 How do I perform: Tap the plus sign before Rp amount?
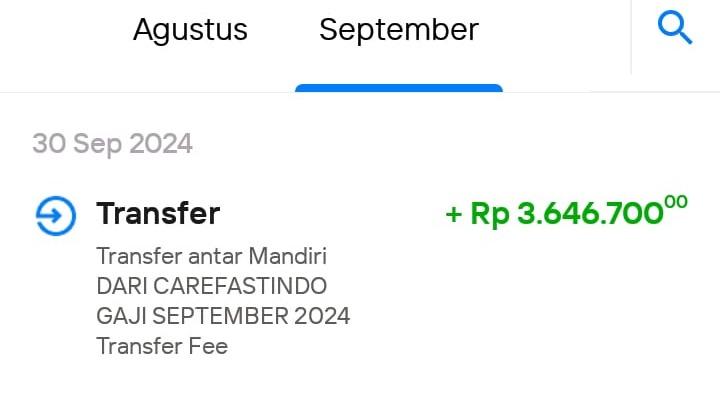tap(454, 214)
